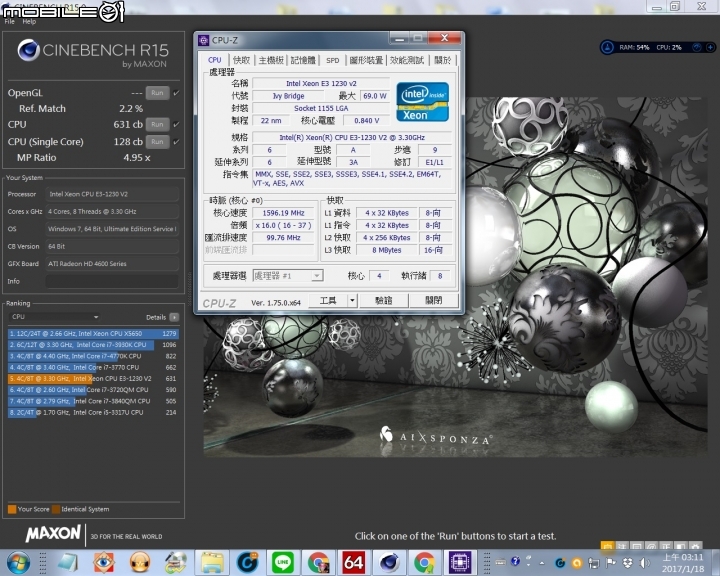Screen dimensions: 720x576
Task: Click the plus icon on the monitor gadget
Action: click(x=710, y=47)
